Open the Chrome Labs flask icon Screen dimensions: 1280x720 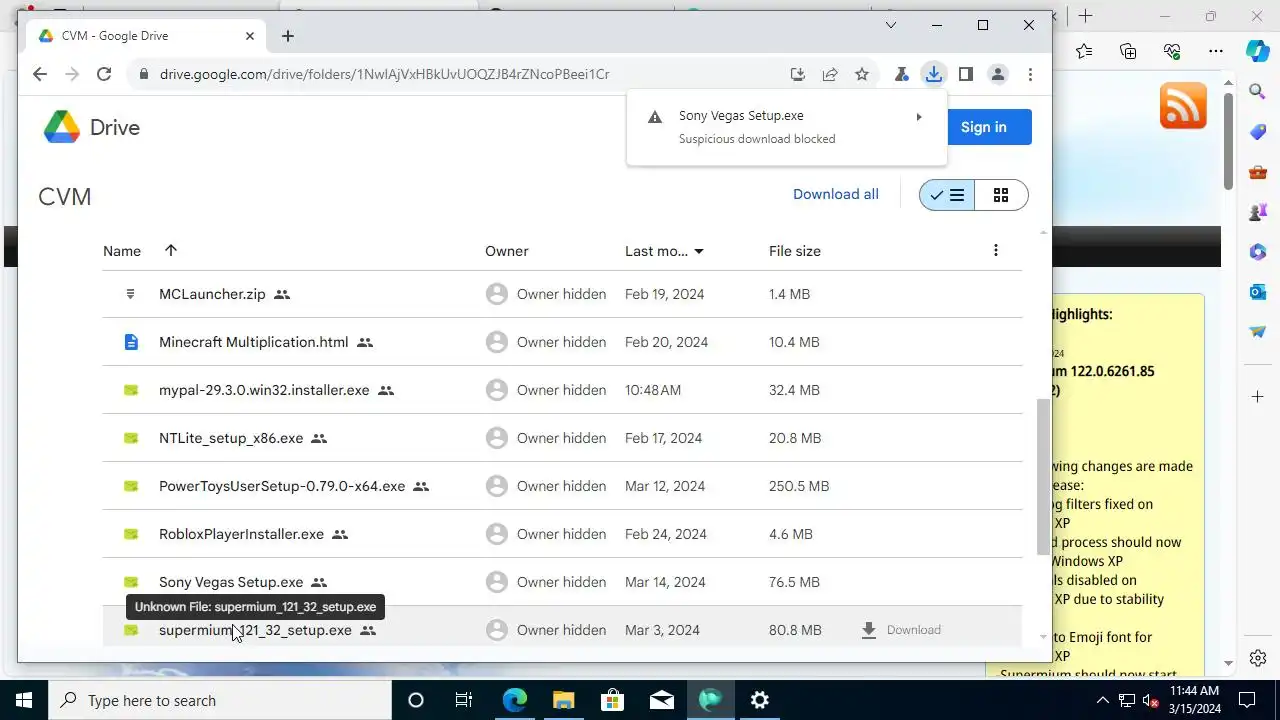point(901,74)
